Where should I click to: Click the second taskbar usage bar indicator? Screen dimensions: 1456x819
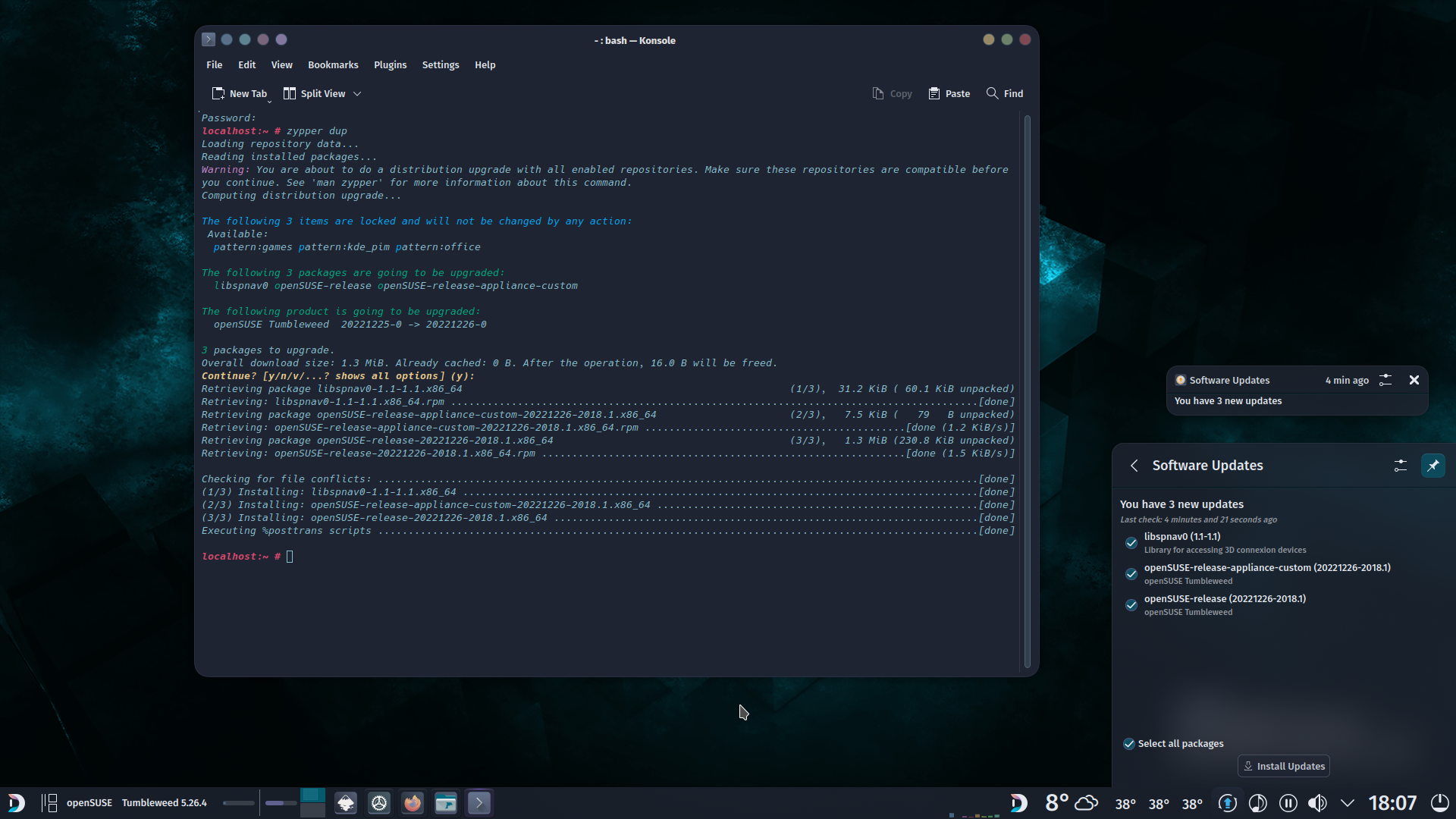point(281,802)
